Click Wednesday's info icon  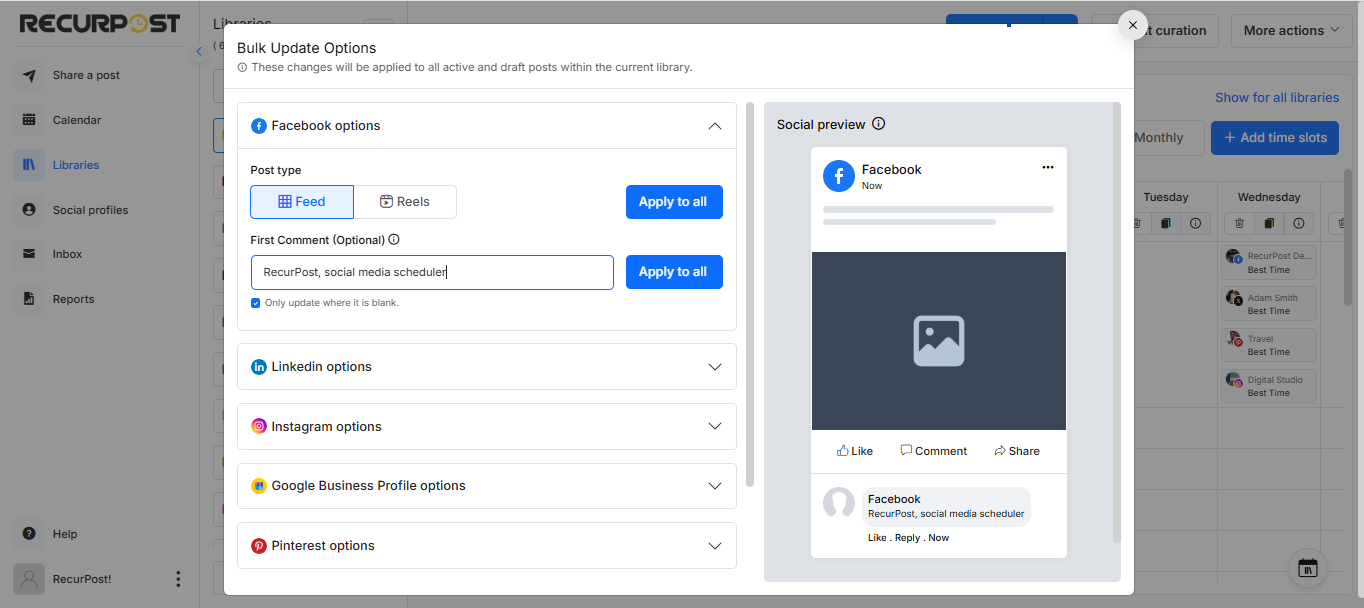coord(1298,224)
